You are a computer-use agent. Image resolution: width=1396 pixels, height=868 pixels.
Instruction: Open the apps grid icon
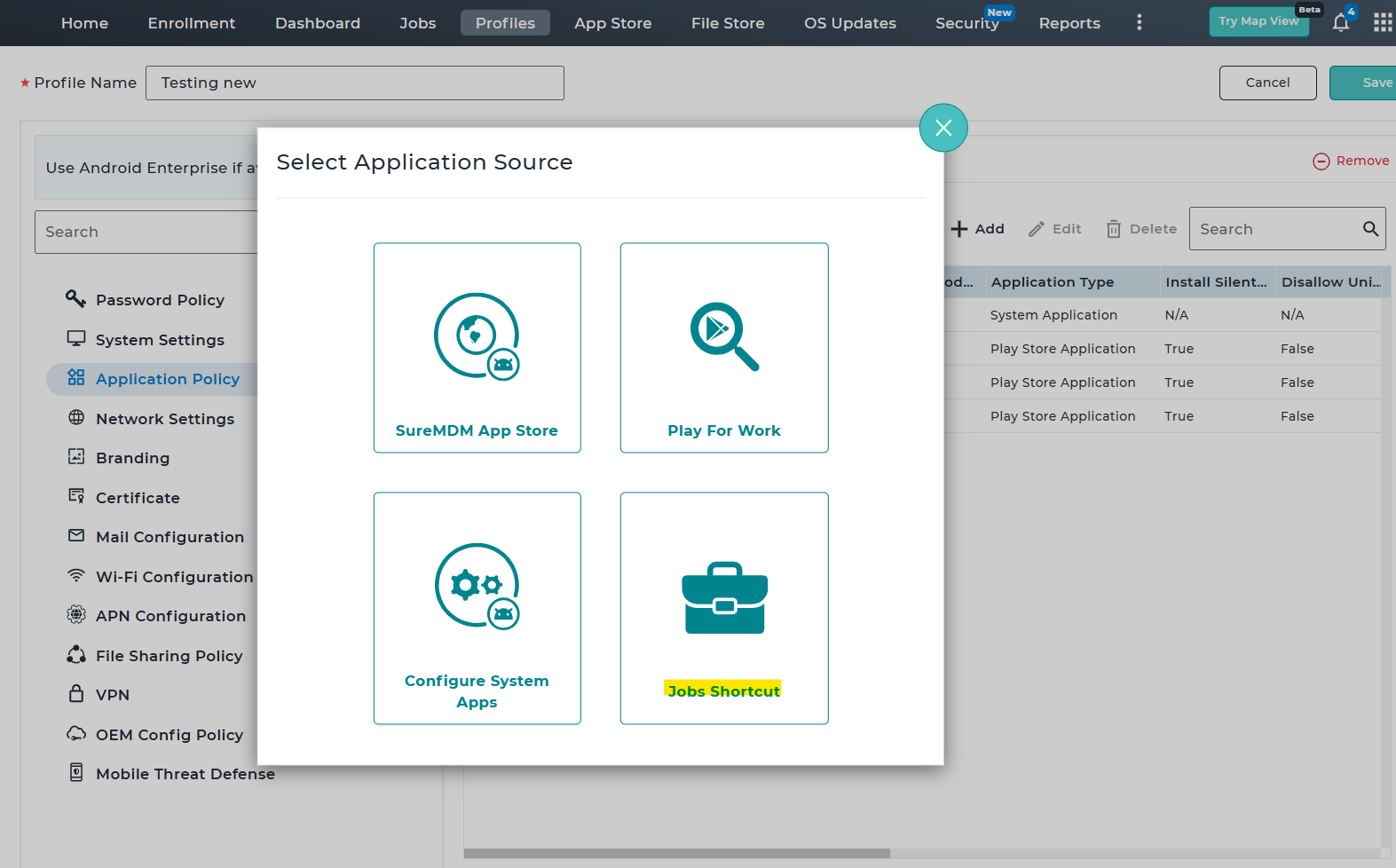(1382, 23)
